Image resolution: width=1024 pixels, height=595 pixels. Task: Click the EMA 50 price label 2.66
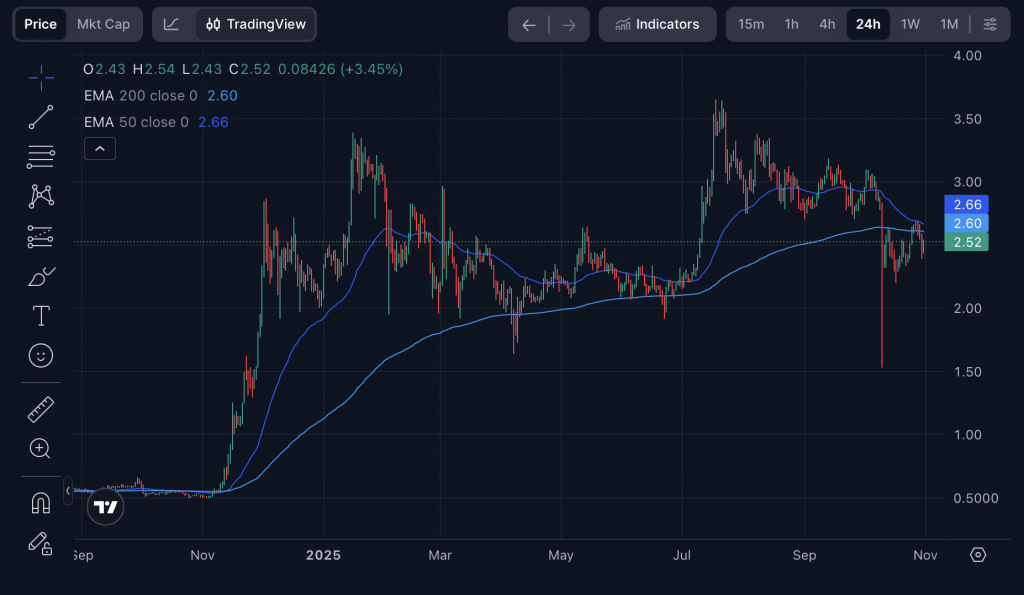pyautogui.click(x=967, y=204)
